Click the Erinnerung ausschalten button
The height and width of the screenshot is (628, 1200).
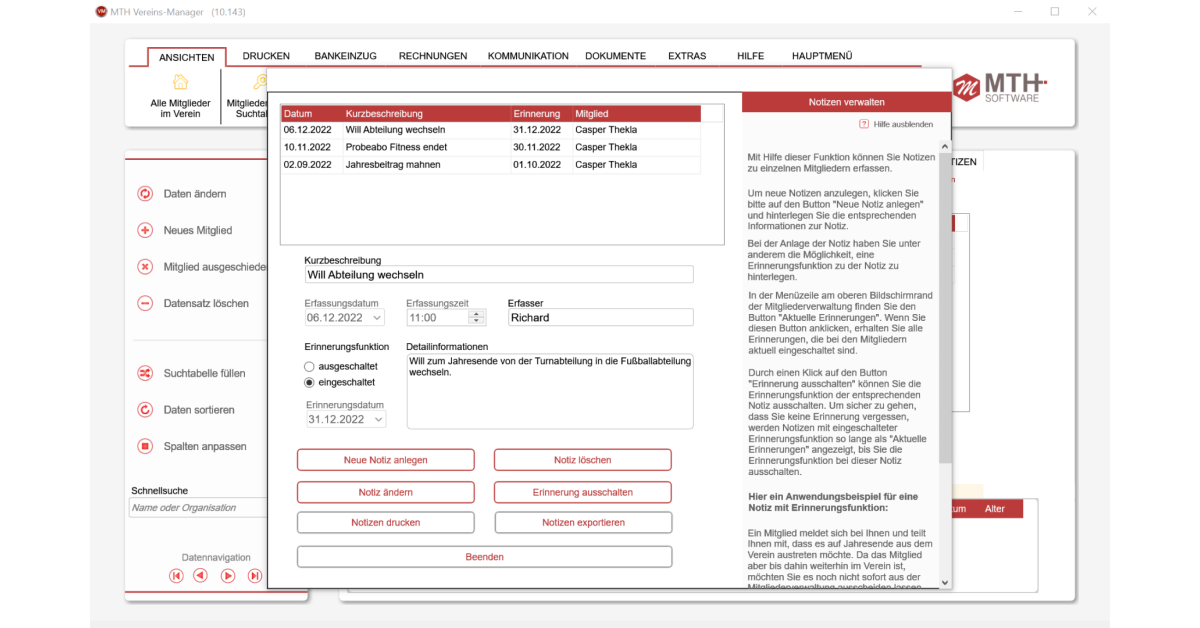(583, 492)
